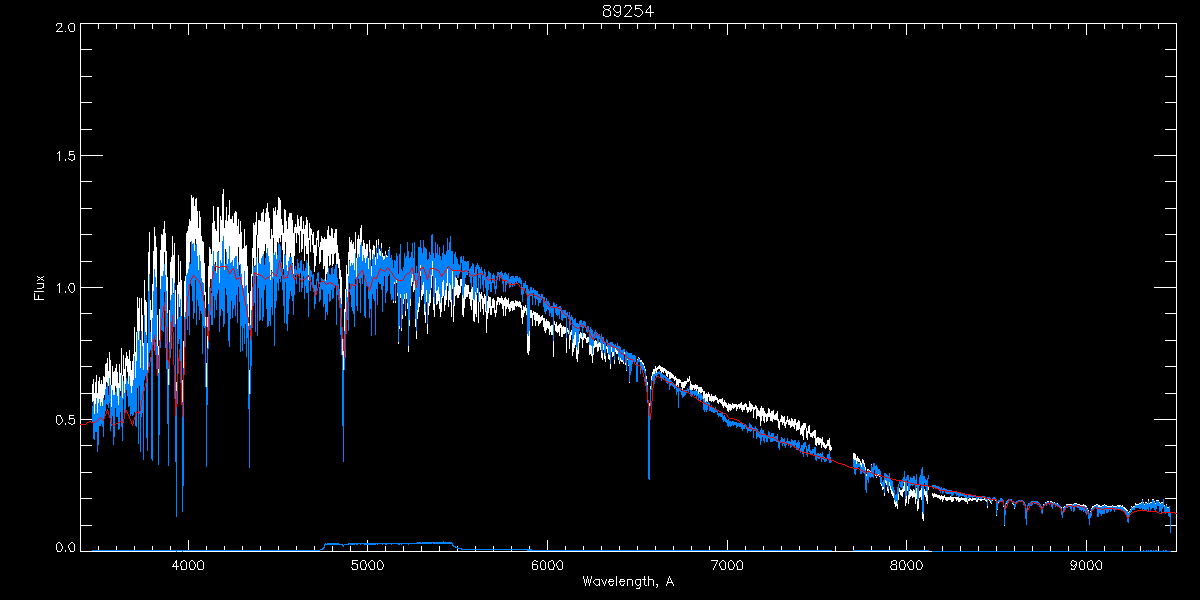Click the 0.5 flux tick label
This screenshot has width=1200, height=600.
click(66, 419)
